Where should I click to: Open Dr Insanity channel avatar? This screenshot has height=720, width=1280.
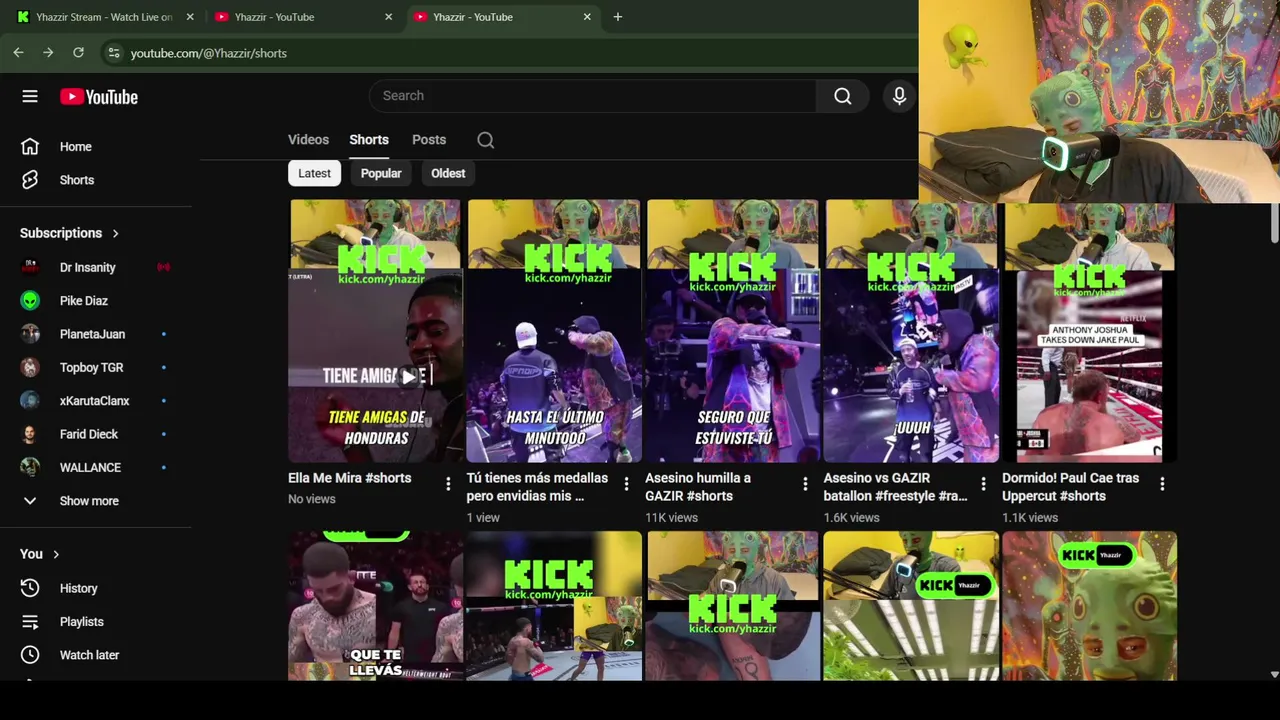coord(30,267)
